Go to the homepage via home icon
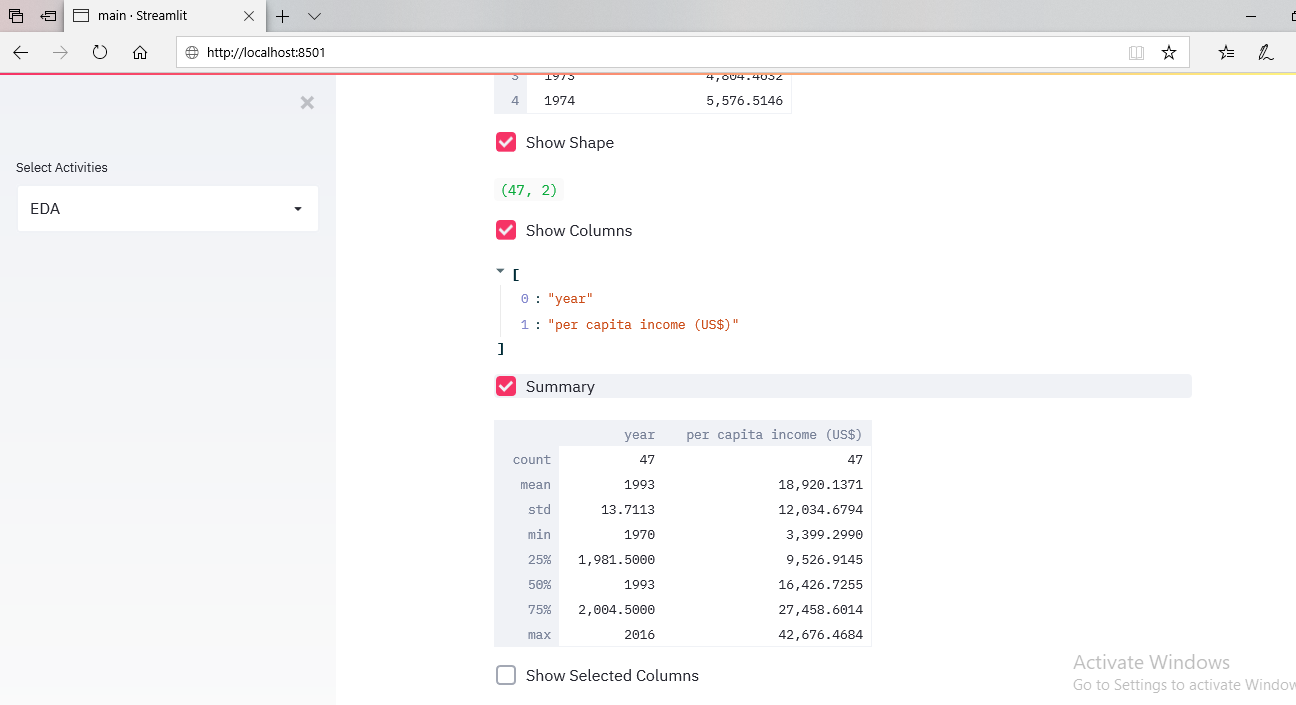The image size is (1296, 705). tap(140, 52)
